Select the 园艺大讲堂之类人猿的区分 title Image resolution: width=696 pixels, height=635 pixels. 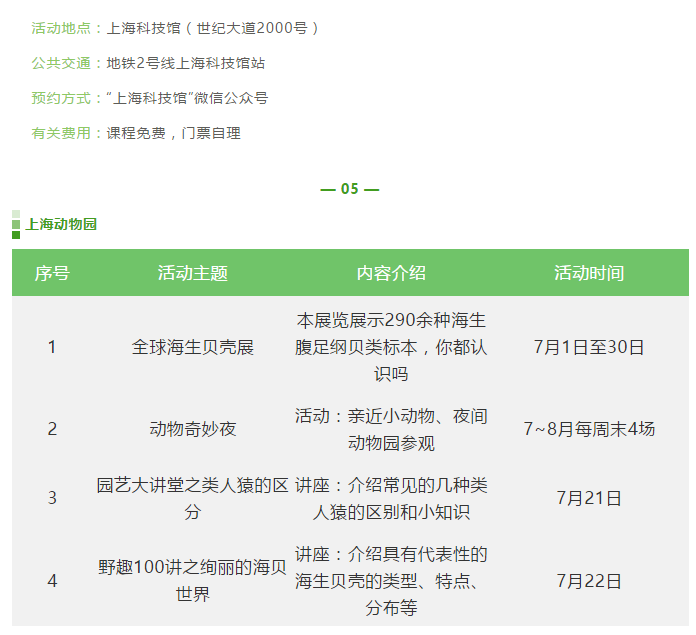(193, 498)
